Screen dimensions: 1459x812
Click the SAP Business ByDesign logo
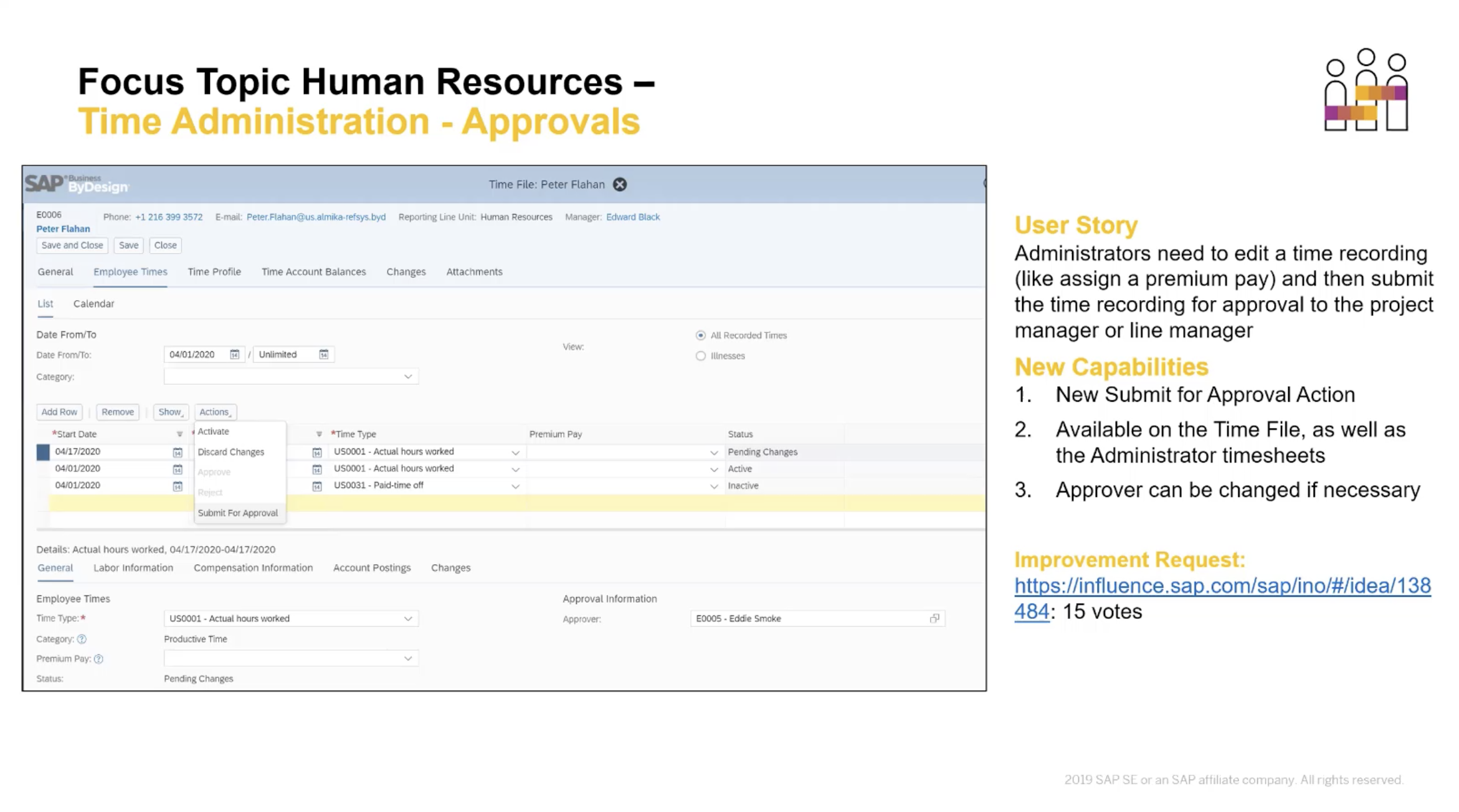coord(76,184)
